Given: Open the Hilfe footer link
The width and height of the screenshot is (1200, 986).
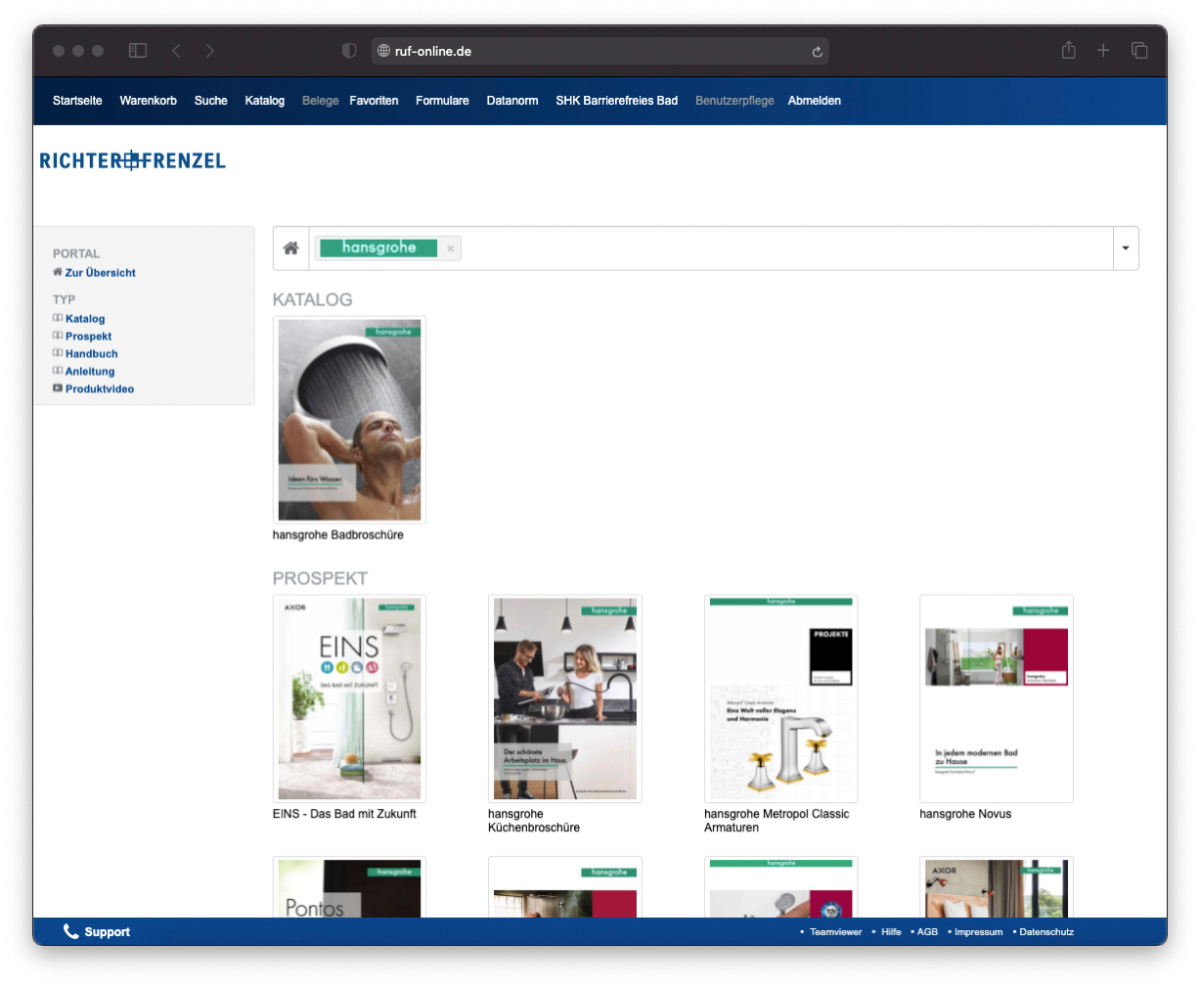Looking at the screenshot, I should 891,932.
